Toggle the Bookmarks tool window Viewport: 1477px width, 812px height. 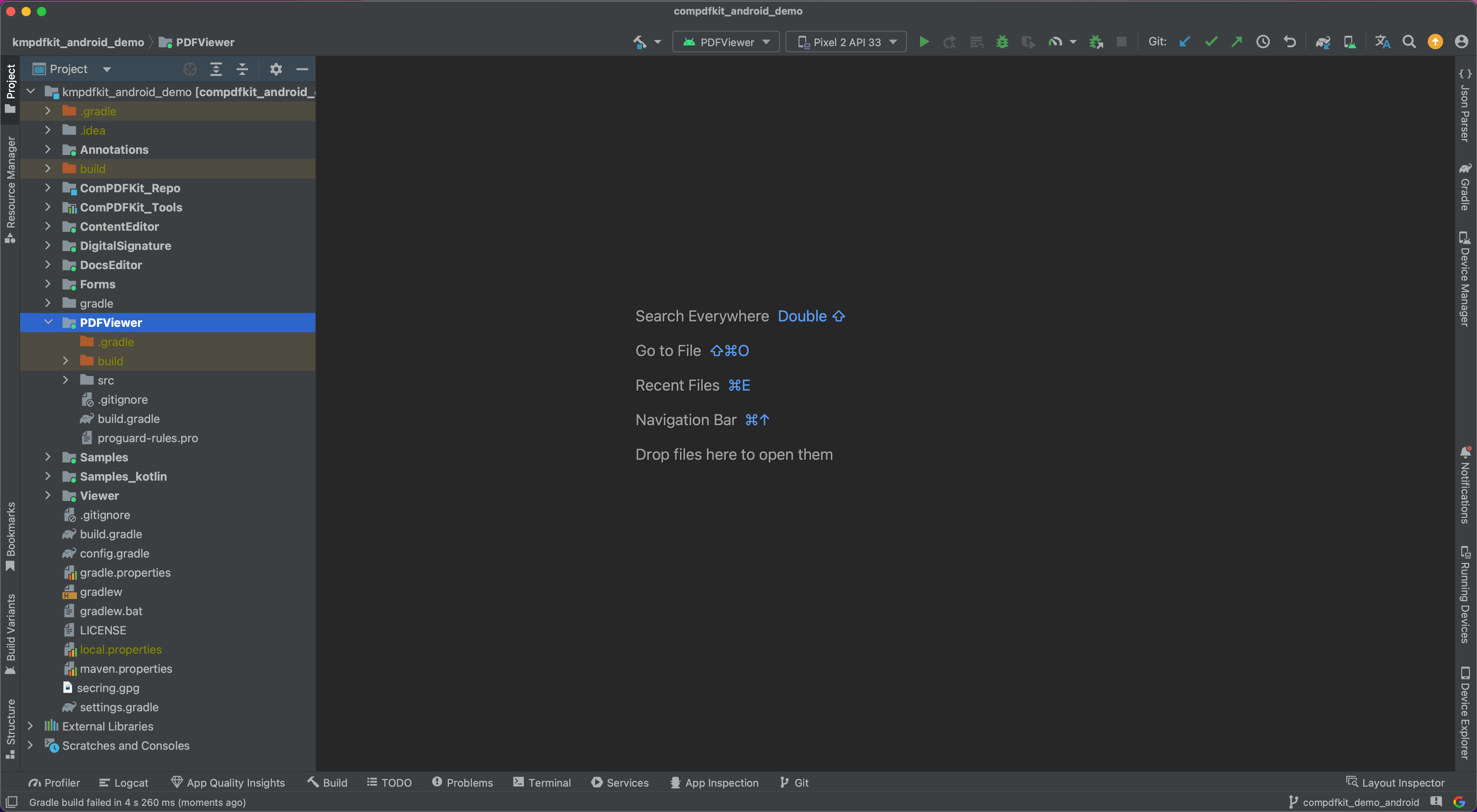(x=10, y=536)
